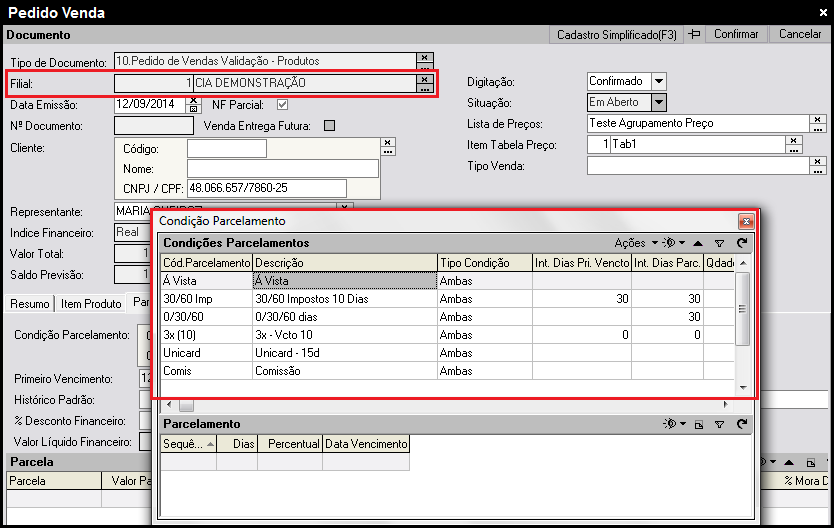Click the Confirmar button
The height and width of the screenshot is (528, 834).
tap(736, 34)
